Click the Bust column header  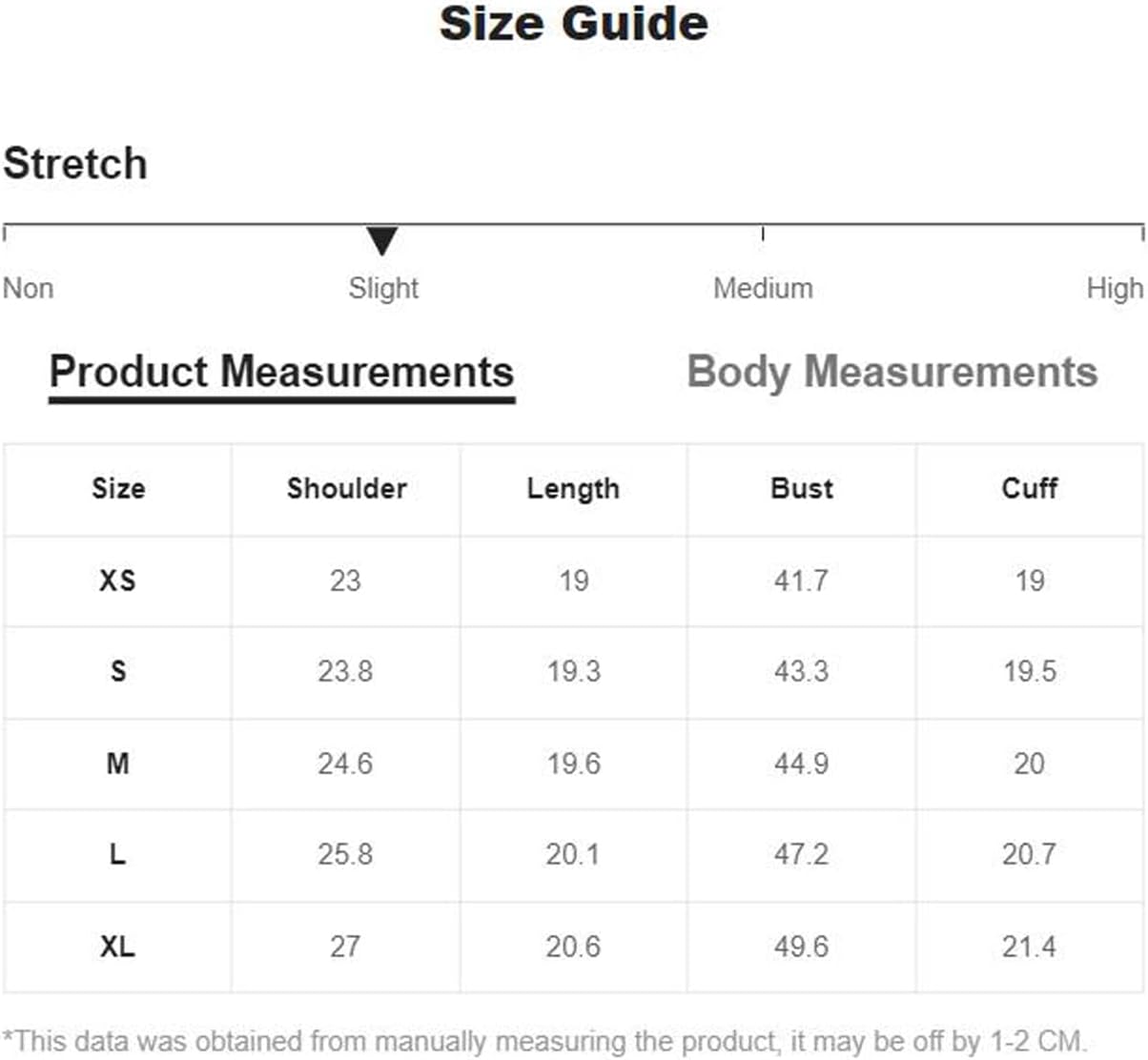(x=802, y=488)
